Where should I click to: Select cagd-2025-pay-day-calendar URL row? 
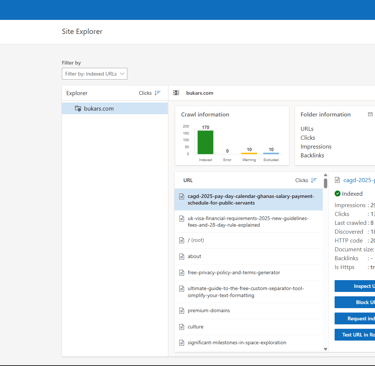tap(249, 199)
